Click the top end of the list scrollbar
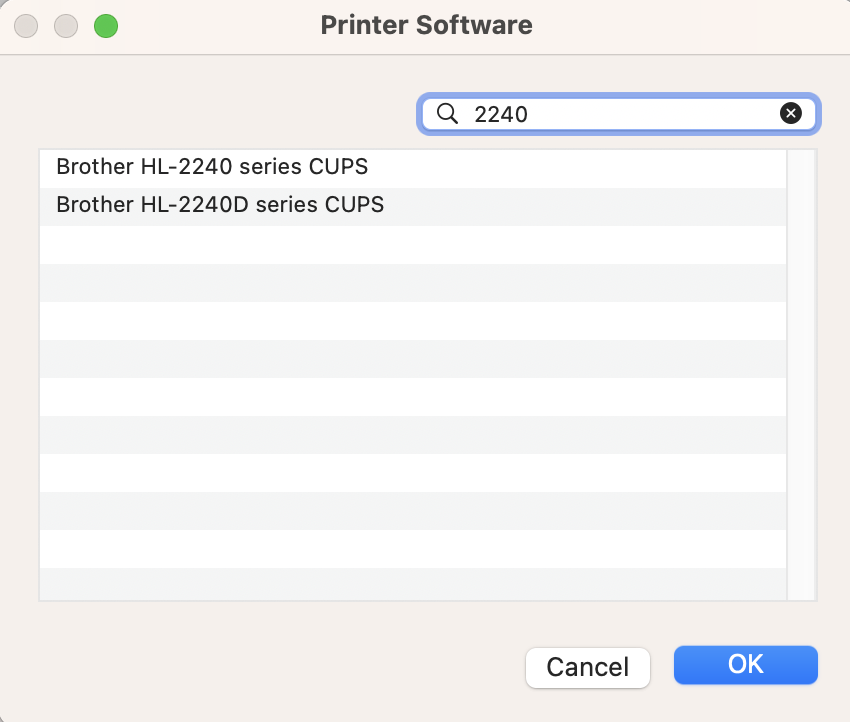This screenshot has height=722, width=850. point(801,160)
